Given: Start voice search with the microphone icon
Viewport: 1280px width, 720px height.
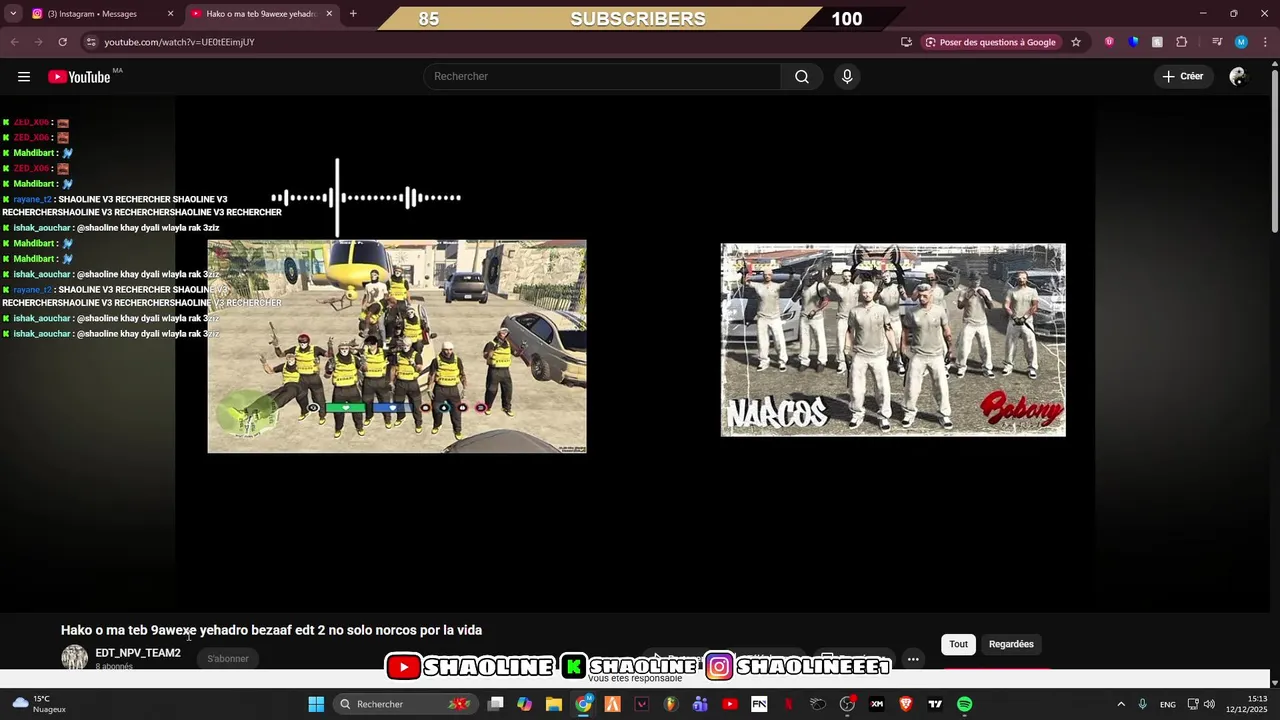Looking at the screenshot, I should point(847,77).
